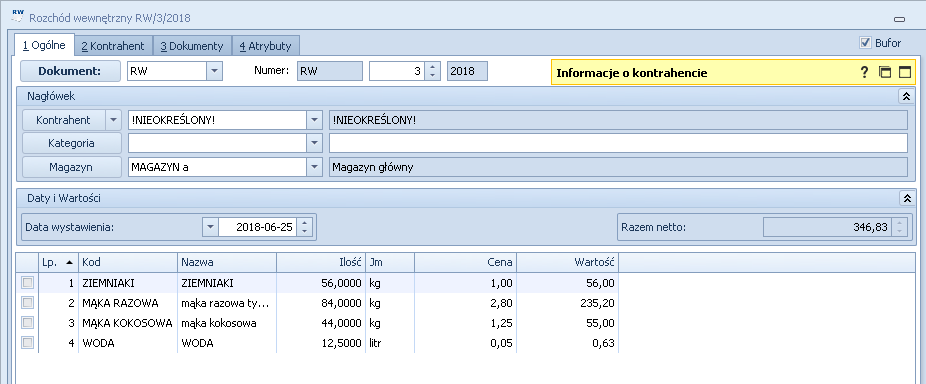Click the document number stepper arrows
Screen dimensions: 926x384
(x=433, y=71)
